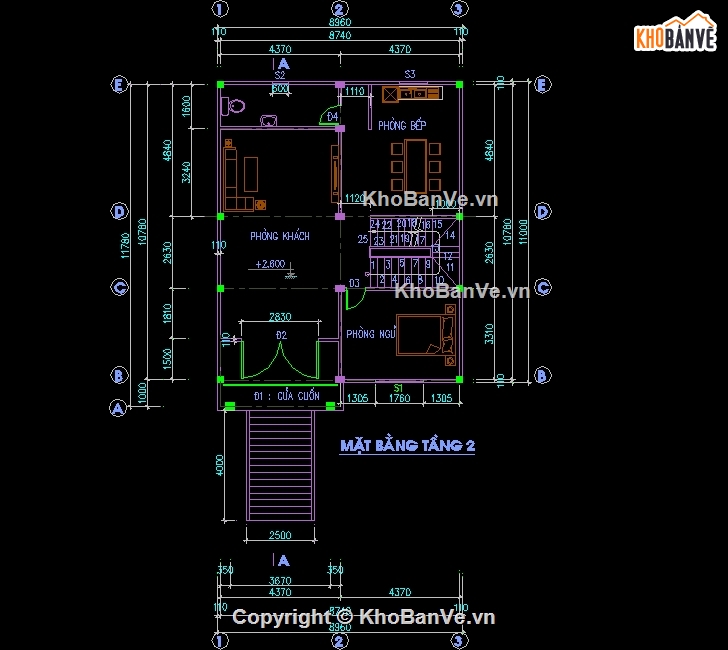Select the Đ1 : CỬA CUỐN label
Image resolution: width=728 pixels, height=650 pixels.
286,396
